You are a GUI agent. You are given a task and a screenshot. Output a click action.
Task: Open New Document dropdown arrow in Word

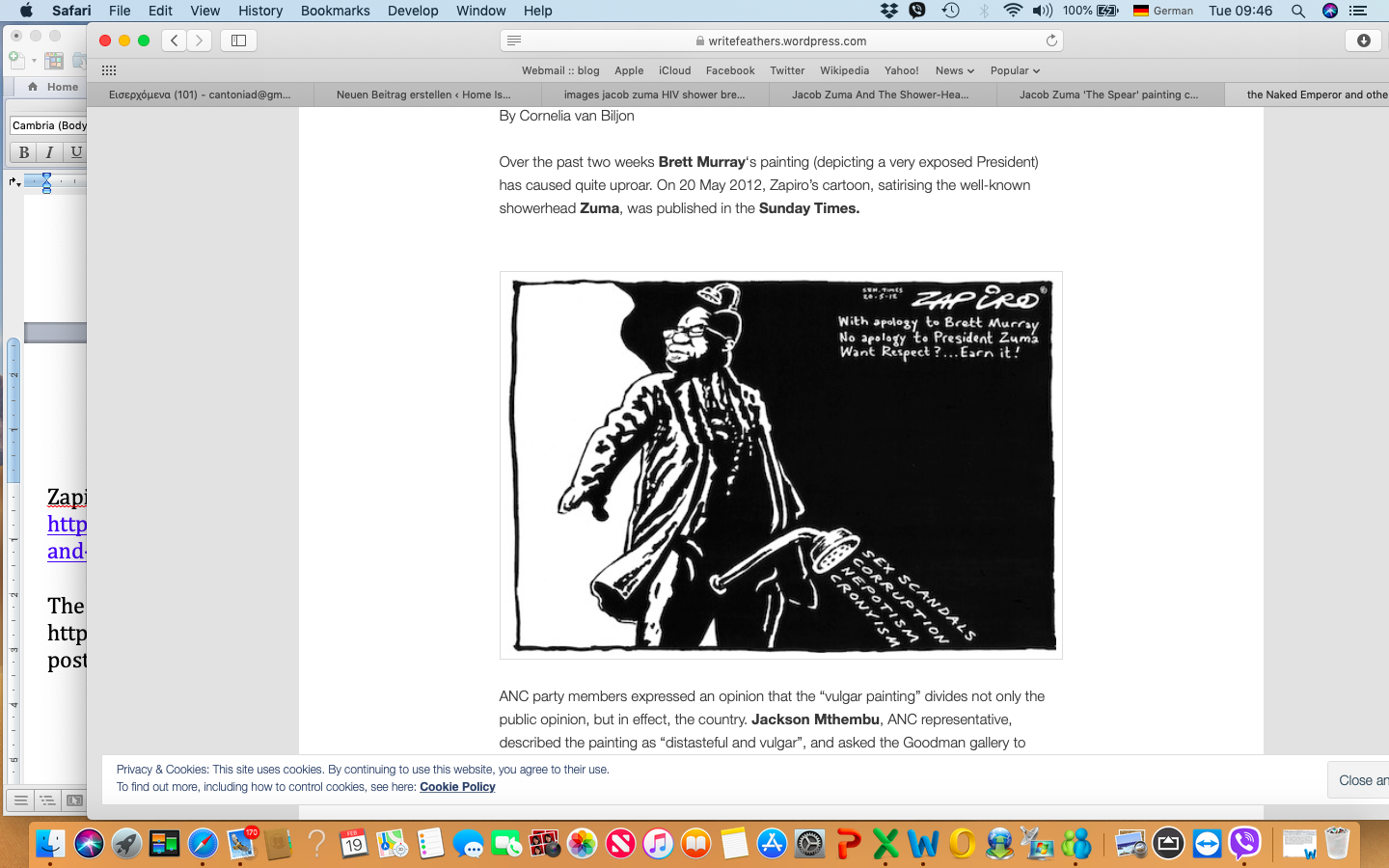click(x=34, y=61)
